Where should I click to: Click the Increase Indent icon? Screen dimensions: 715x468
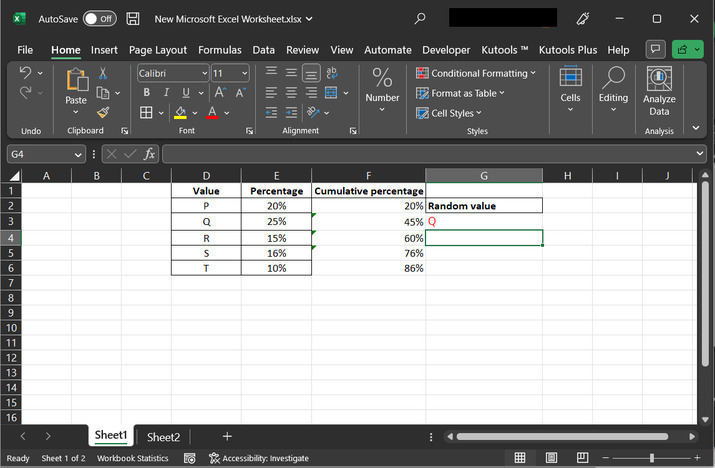[x=290, y=113]
